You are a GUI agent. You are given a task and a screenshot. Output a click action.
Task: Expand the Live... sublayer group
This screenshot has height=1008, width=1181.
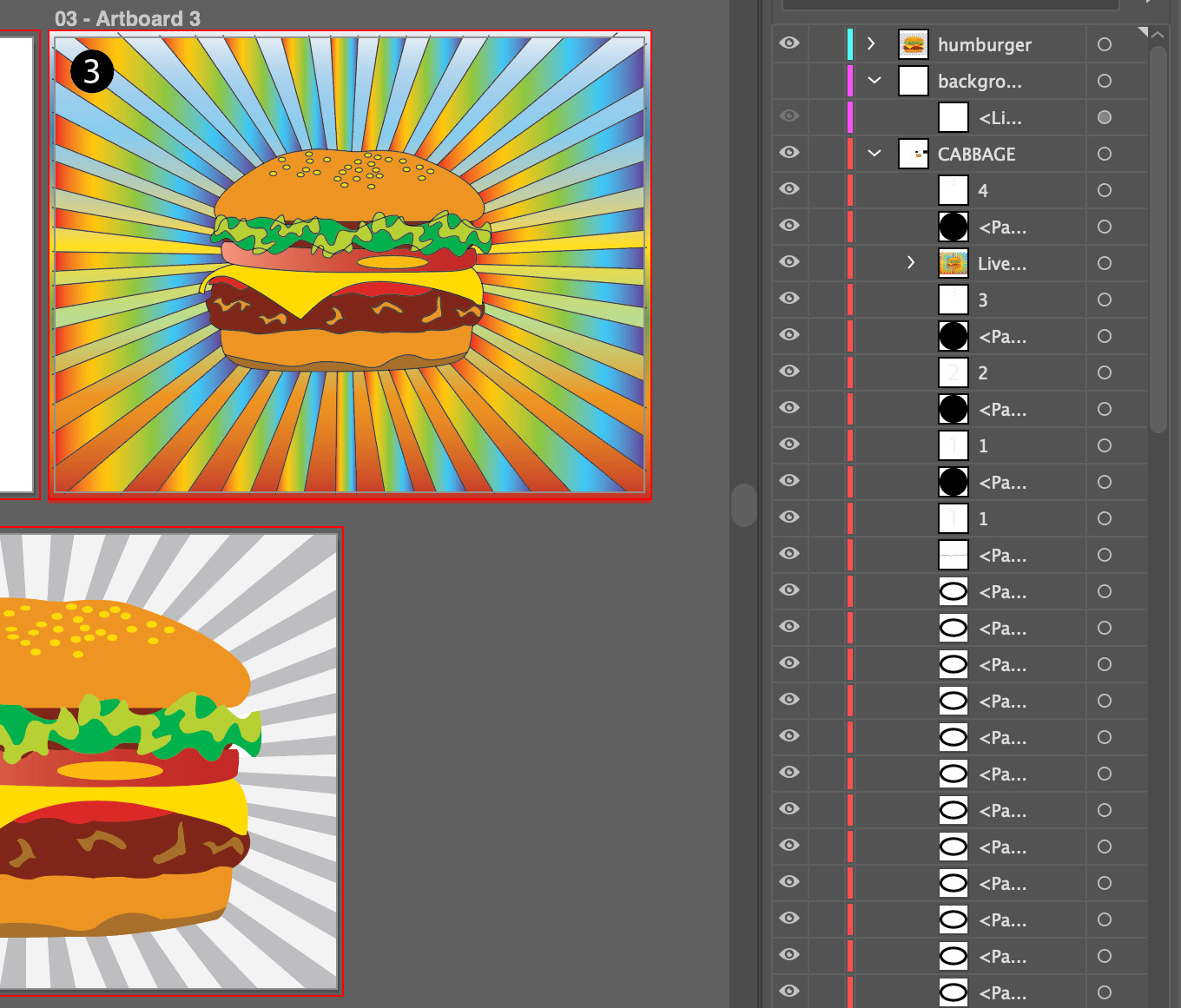tap(911, 263)
